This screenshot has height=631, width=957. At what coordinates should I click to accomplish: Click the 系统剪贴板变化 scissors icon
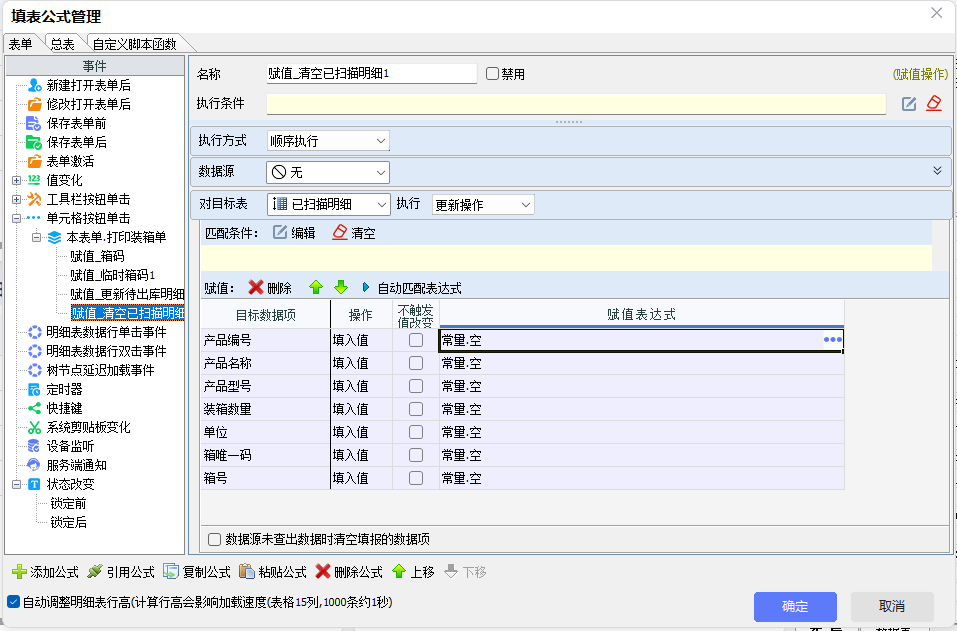[34, 427]
